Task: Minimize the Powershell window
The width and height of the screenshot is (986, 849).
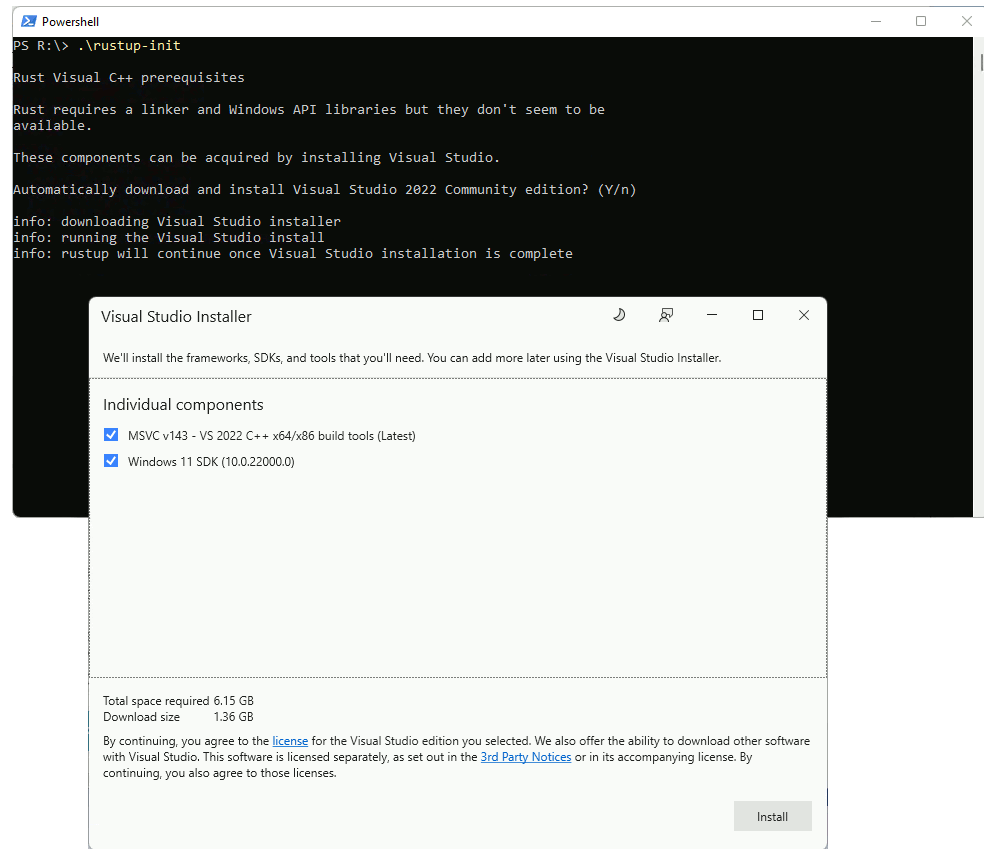Action: (875, 21)
